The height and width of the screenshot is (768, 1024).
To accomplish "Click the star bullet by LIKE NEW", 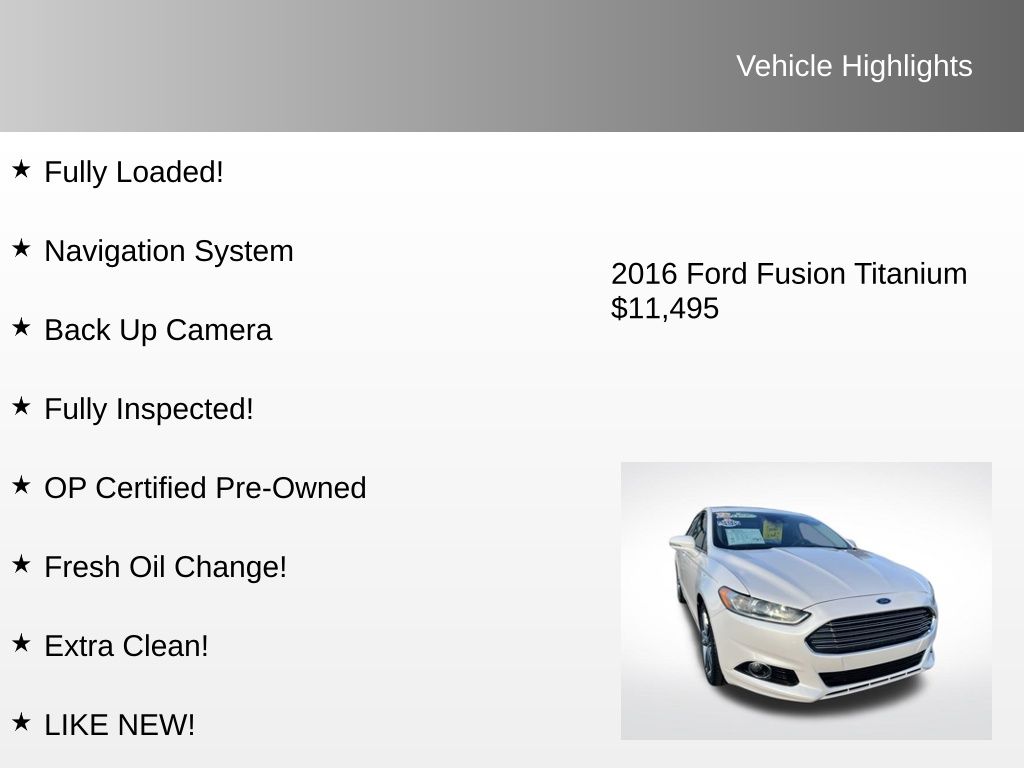I will click(x=21, y=722).
